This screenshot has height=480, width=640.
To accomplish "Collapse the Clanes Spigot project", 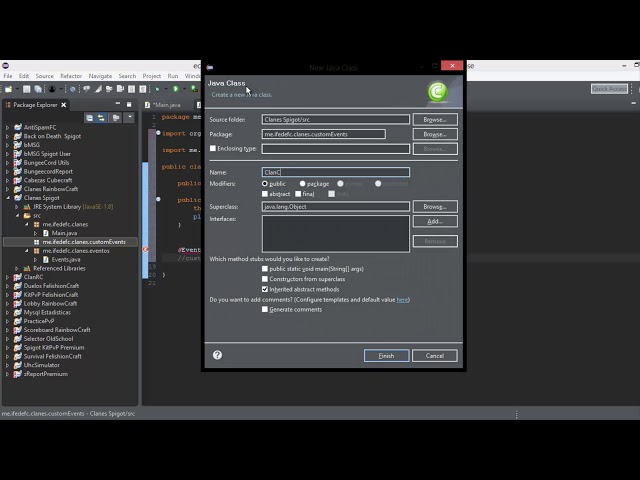I will 7,198.
